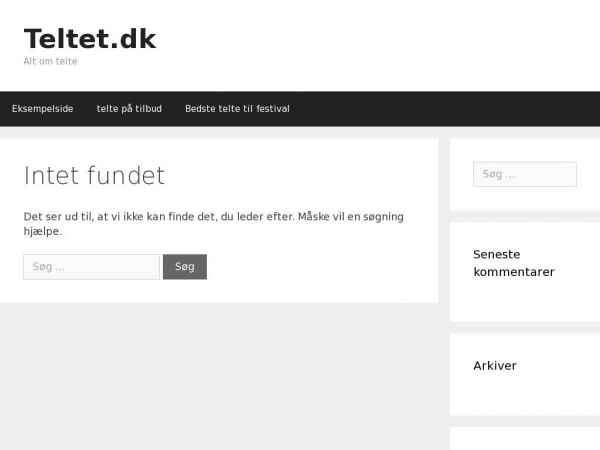Select the Intet fundet heading
Image resolution: width=600 pixels, height=450 pixels.
click(94, 175)
